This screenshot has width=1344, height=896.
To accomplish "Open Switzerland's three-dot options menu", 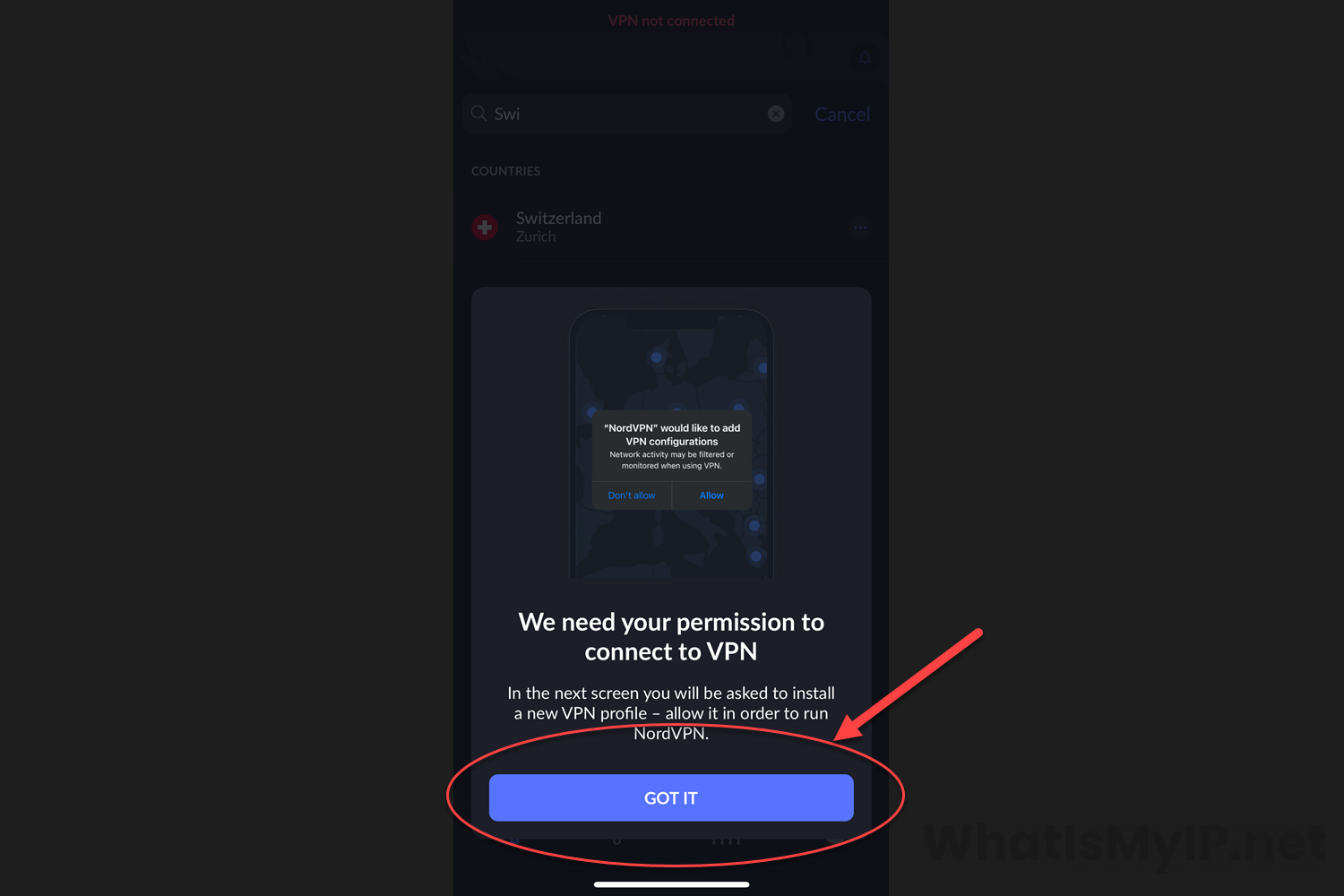I will [860, 228].
